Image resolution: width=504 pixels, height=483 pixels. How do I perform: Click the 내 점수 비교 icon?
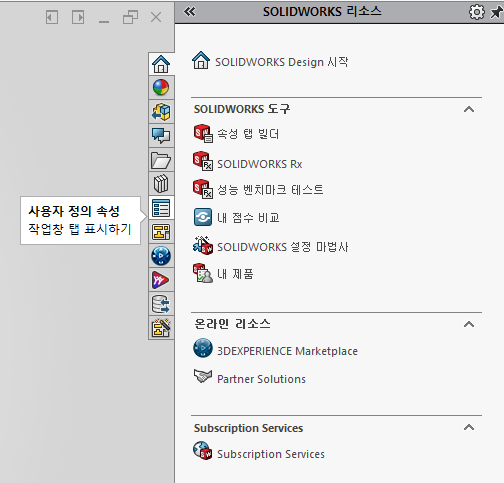point(203,217)
